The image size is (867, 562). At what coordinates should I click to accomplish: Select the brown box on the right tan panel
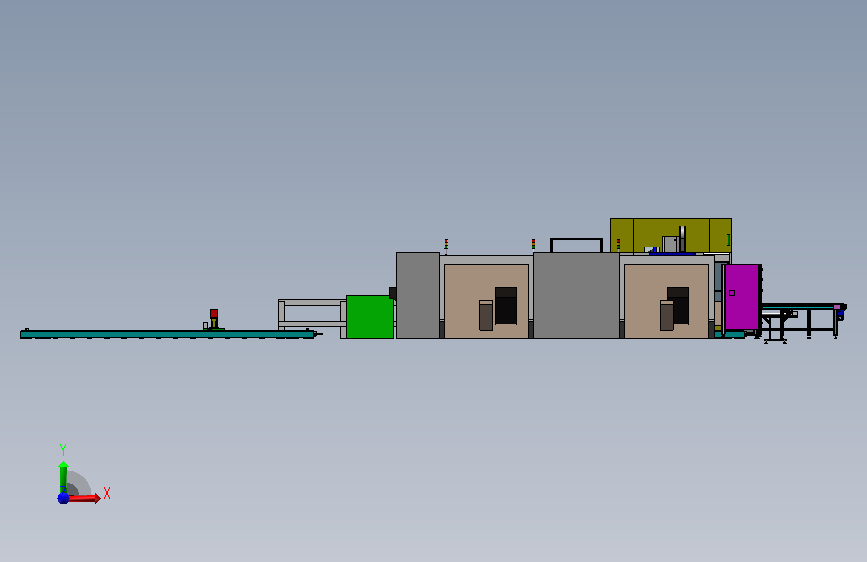pyautogui.click(x=667, y=315)
